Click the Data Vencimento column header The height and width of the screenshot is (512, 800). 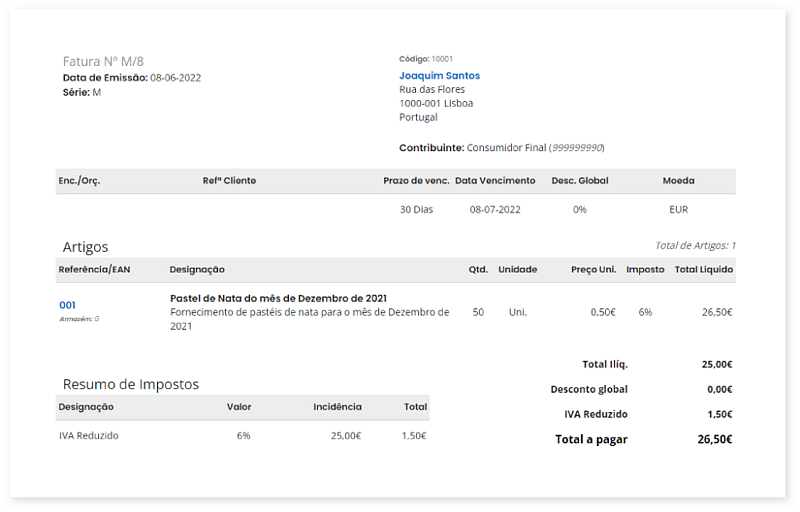[x=495, y=181]
